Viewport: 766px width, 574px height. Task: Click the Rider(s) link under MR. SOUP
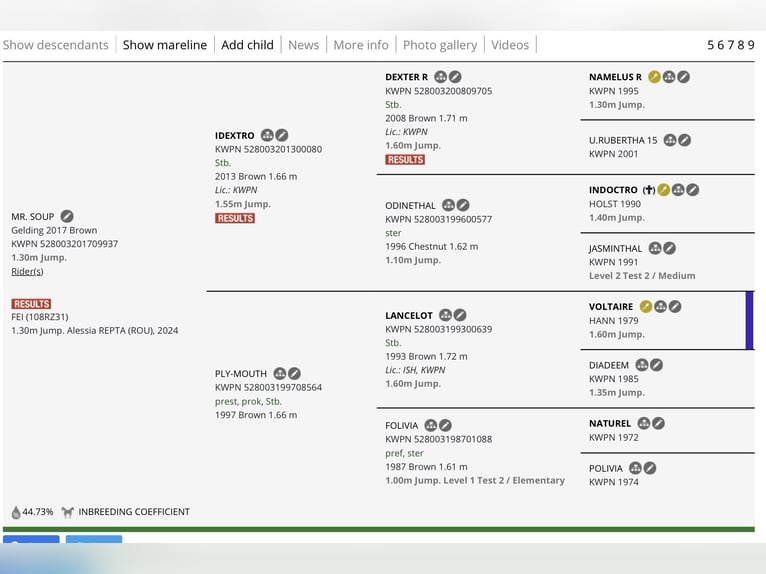pyautogui.click(x=27, y=271)
